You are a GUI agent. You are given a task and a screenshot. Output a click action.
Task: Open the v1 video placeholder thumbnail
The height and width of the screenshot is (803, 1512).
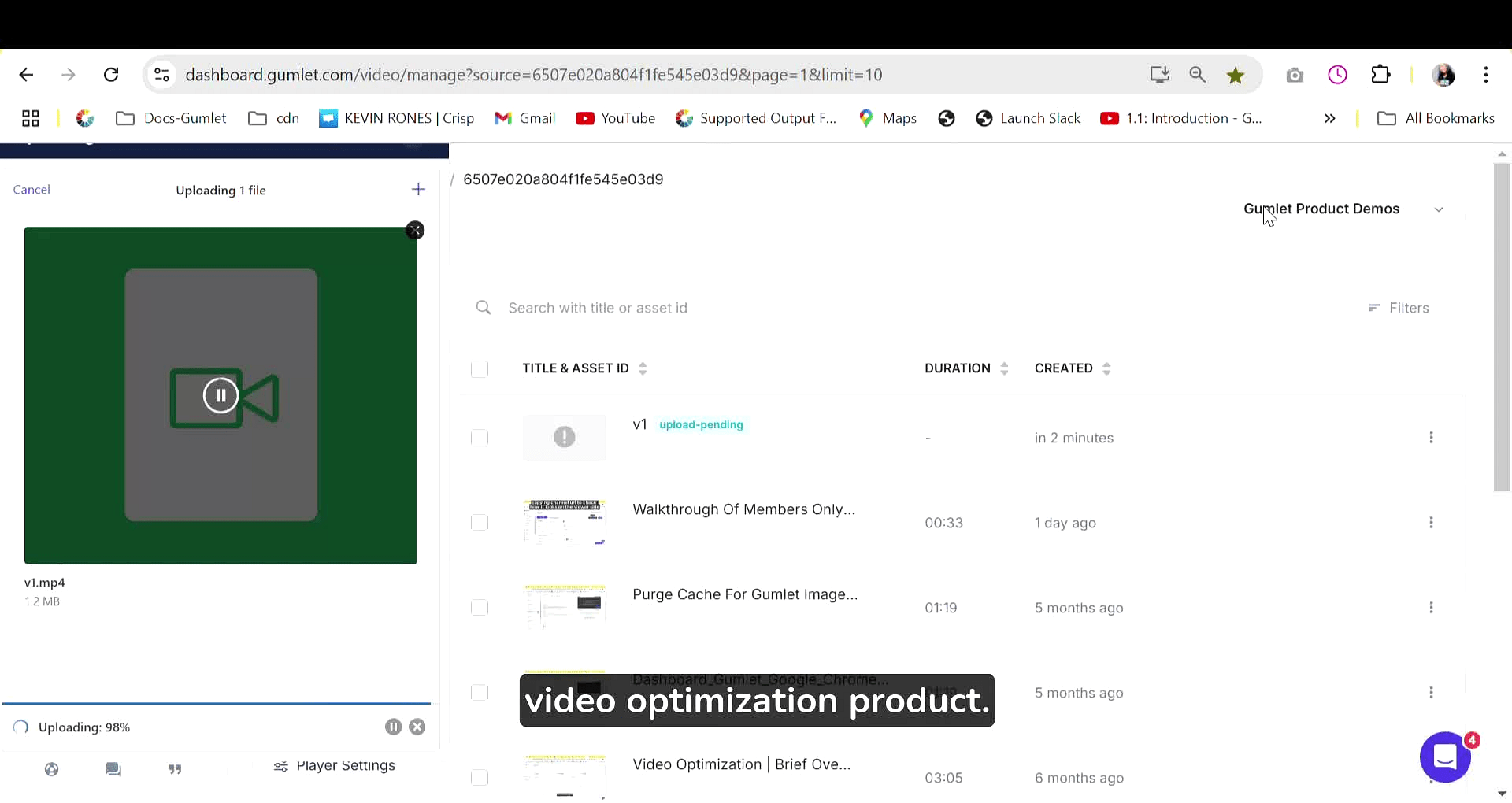pos(565,437)
